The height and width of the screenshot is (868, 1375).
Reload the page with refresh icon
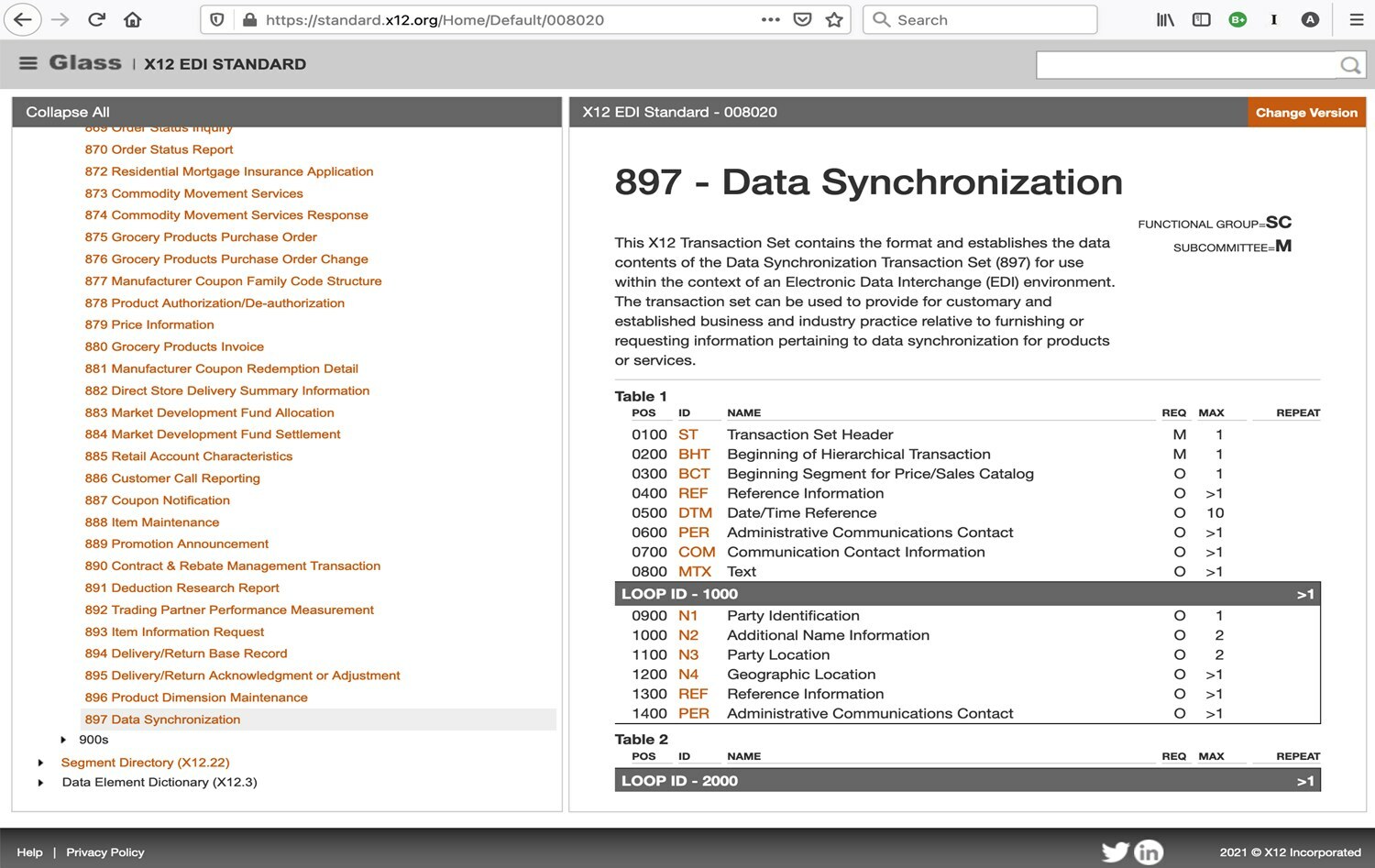(x=96, y=19)
